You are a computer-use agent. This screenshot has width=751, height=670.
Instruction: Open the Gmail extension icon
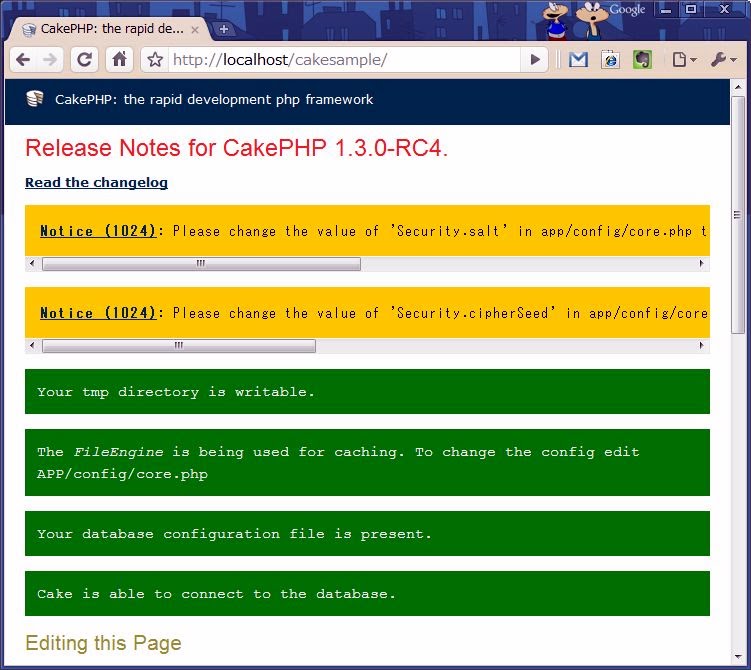pyautogui.click(x=578, y=60)
